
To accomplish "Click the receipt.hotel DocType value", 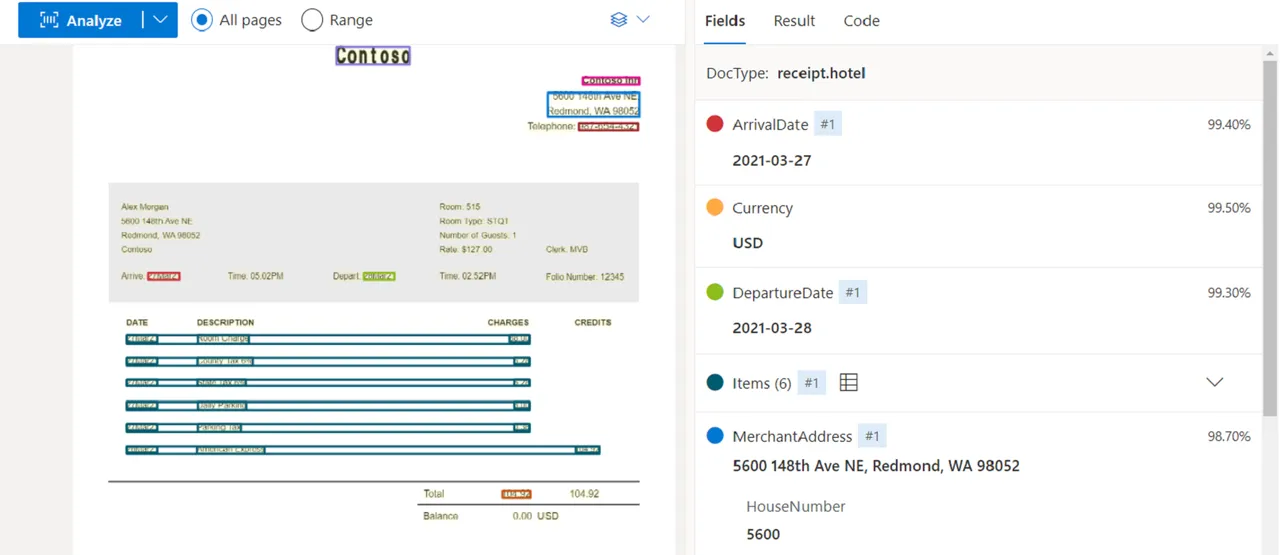I will click(821, 73).
